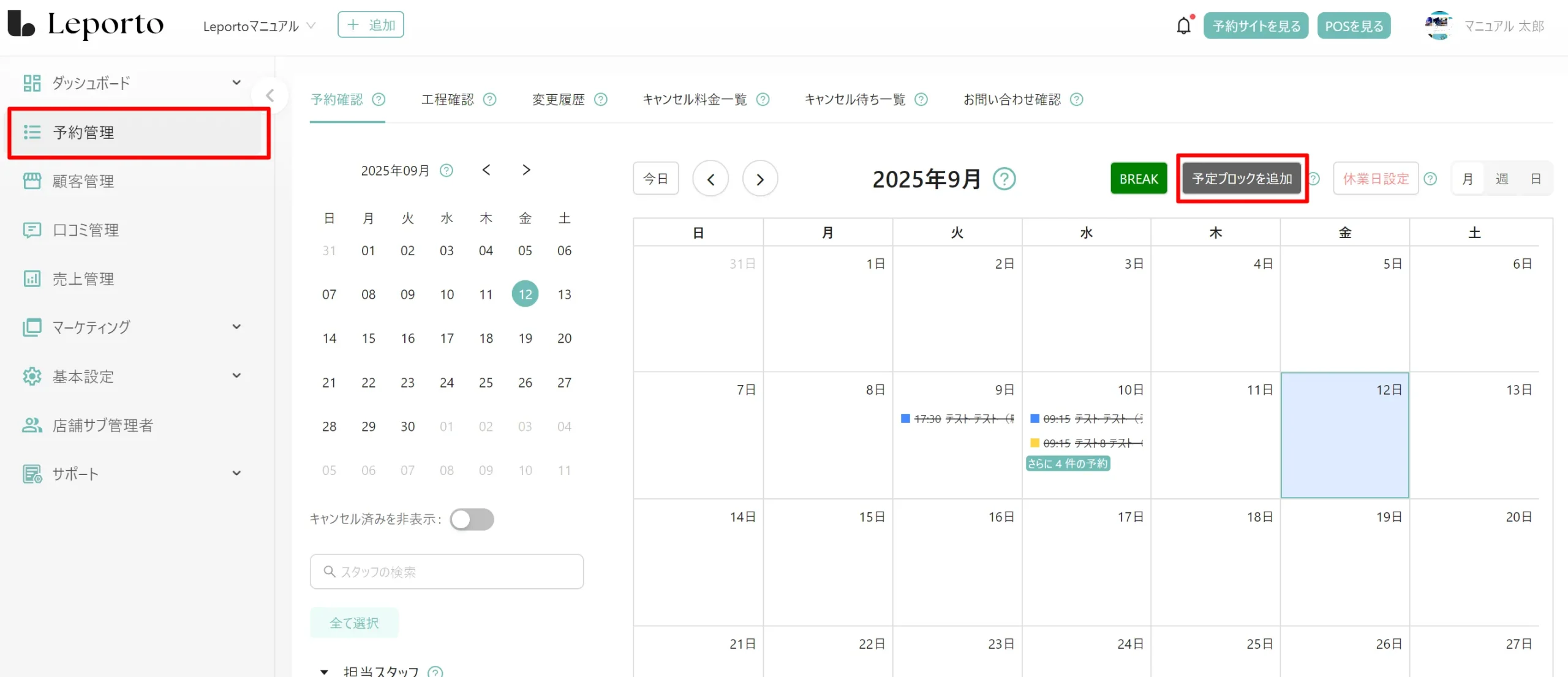
Task: Click the help icon beside 2025年9月 title
Action: (x=1004, y=179)
